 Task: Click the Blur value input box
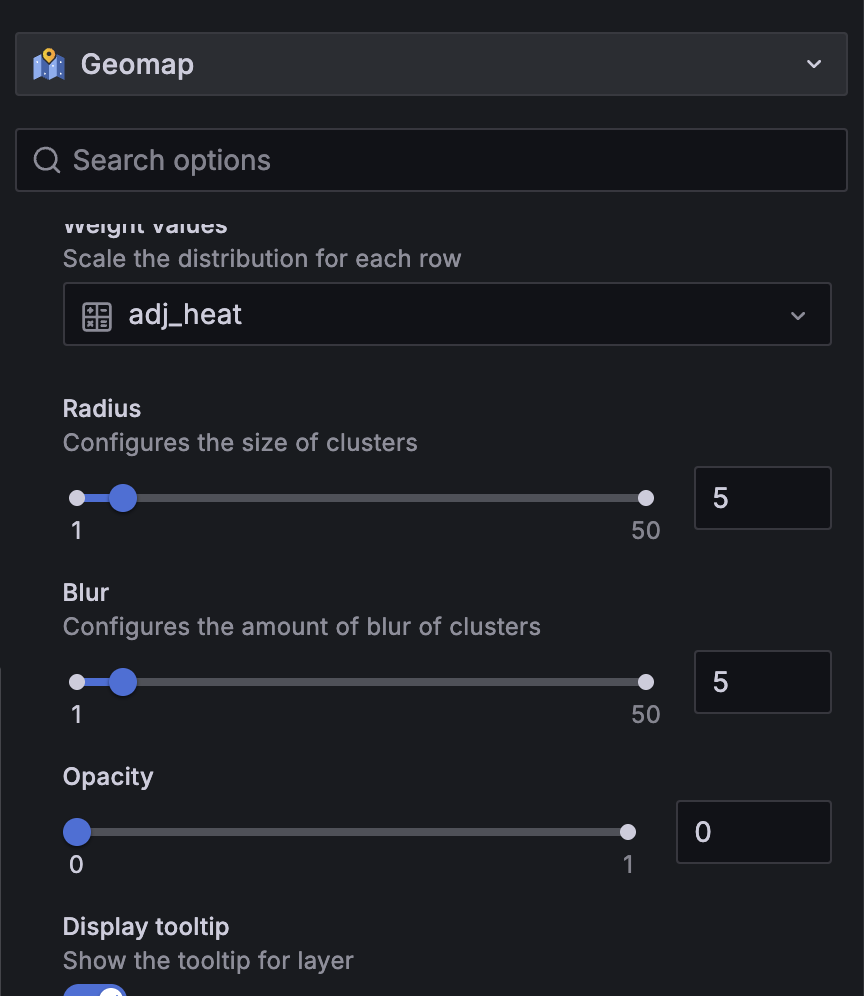point(763,682)
